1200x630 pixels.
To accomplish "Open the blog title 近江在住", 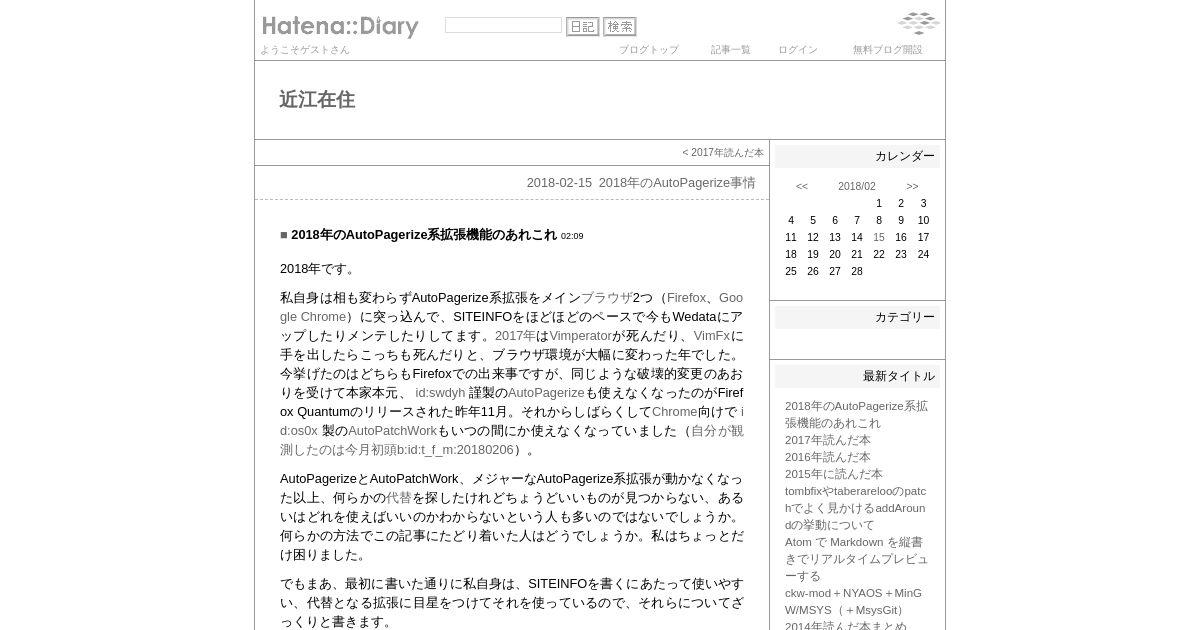I will click(317, 99).
